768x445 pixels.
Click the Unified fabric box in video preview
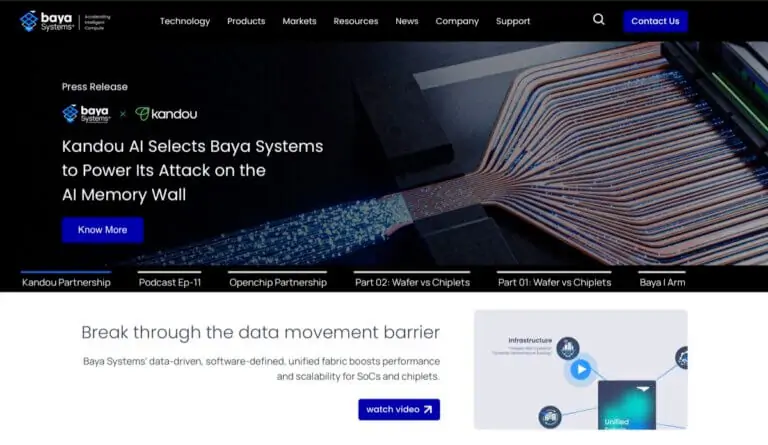[626, 405]
